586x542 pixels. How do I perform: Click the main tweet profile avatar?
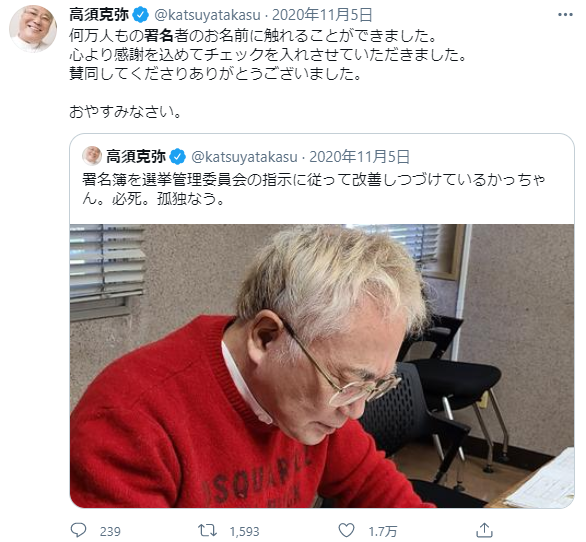click(33, 29)
